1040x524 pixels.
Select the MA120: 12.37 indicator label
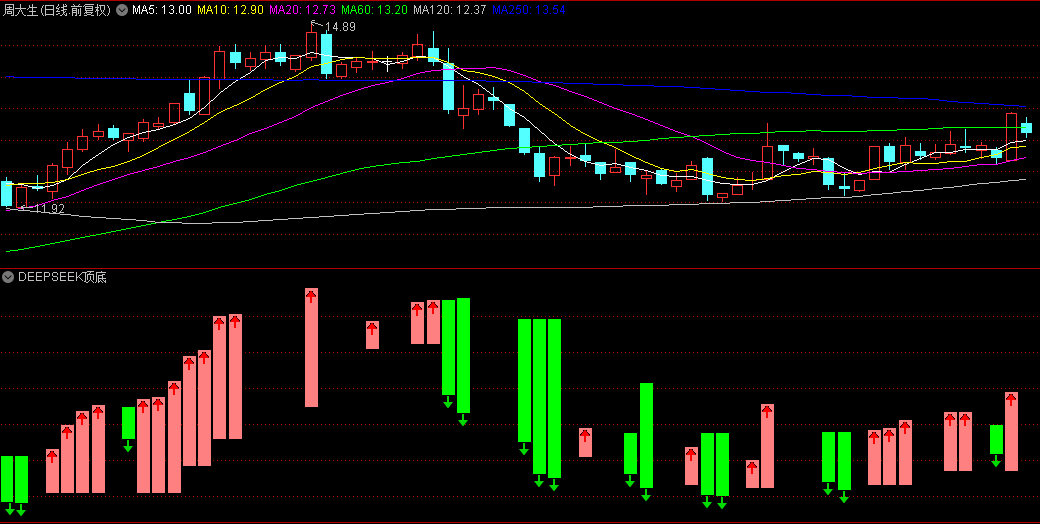449,10
